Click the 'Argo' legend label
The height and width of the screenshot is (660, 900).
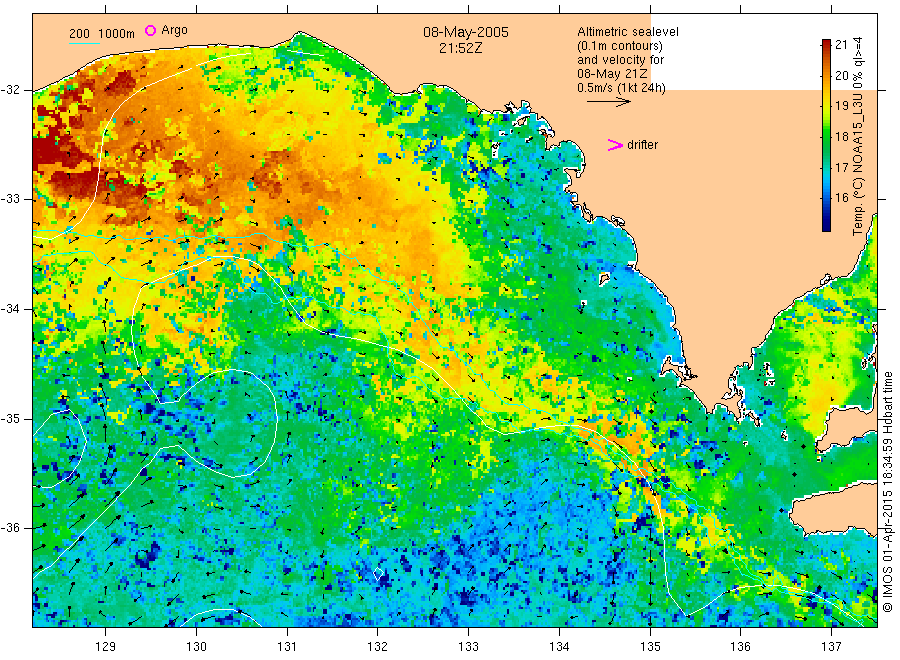[x=174, y=30]
